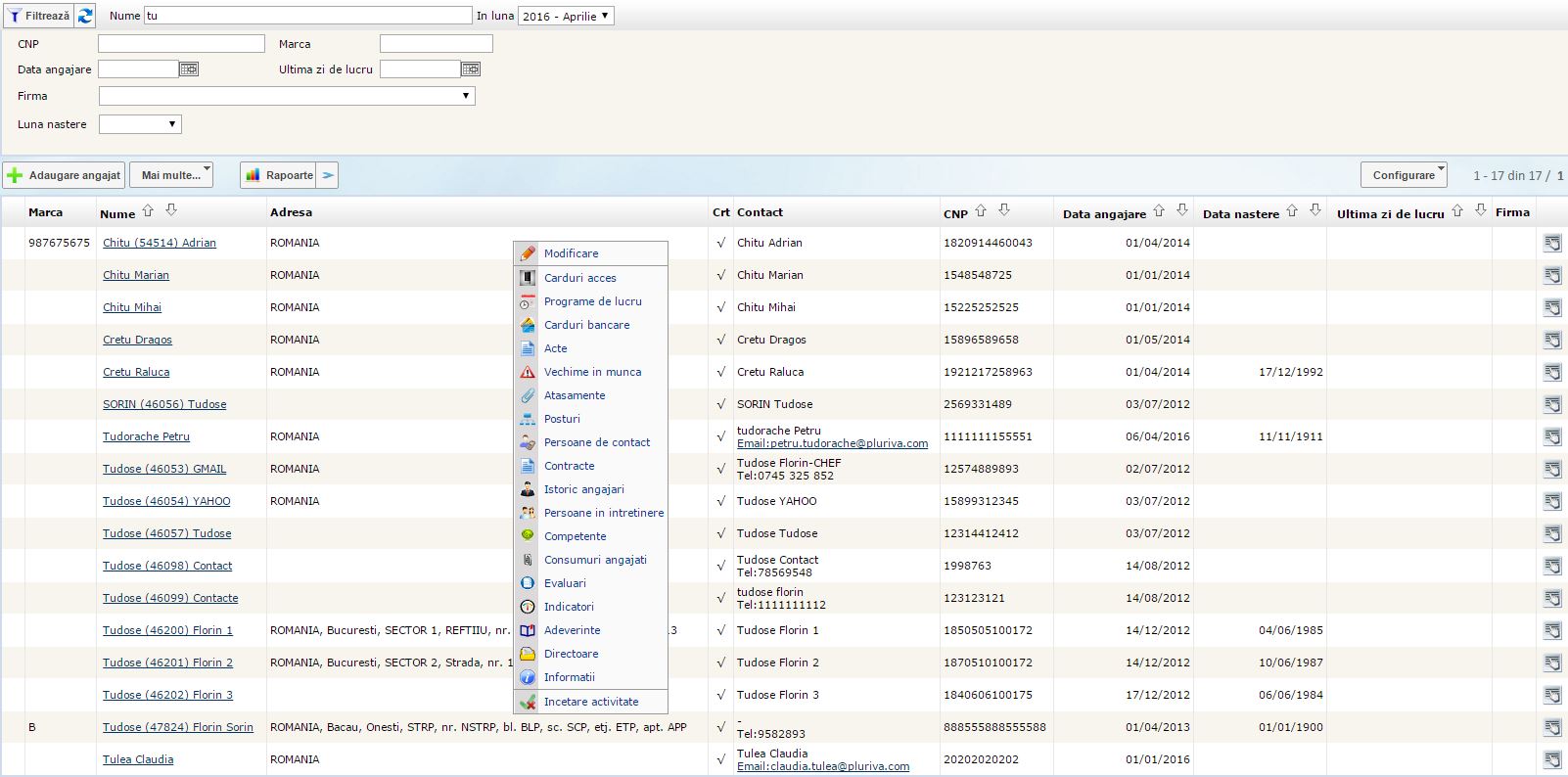Image resolution: width=1568 pixels, height=777 pixels.
Task: Open the Data angajare calendar picker
Action: pyautogui.click(x=189, y=69)
